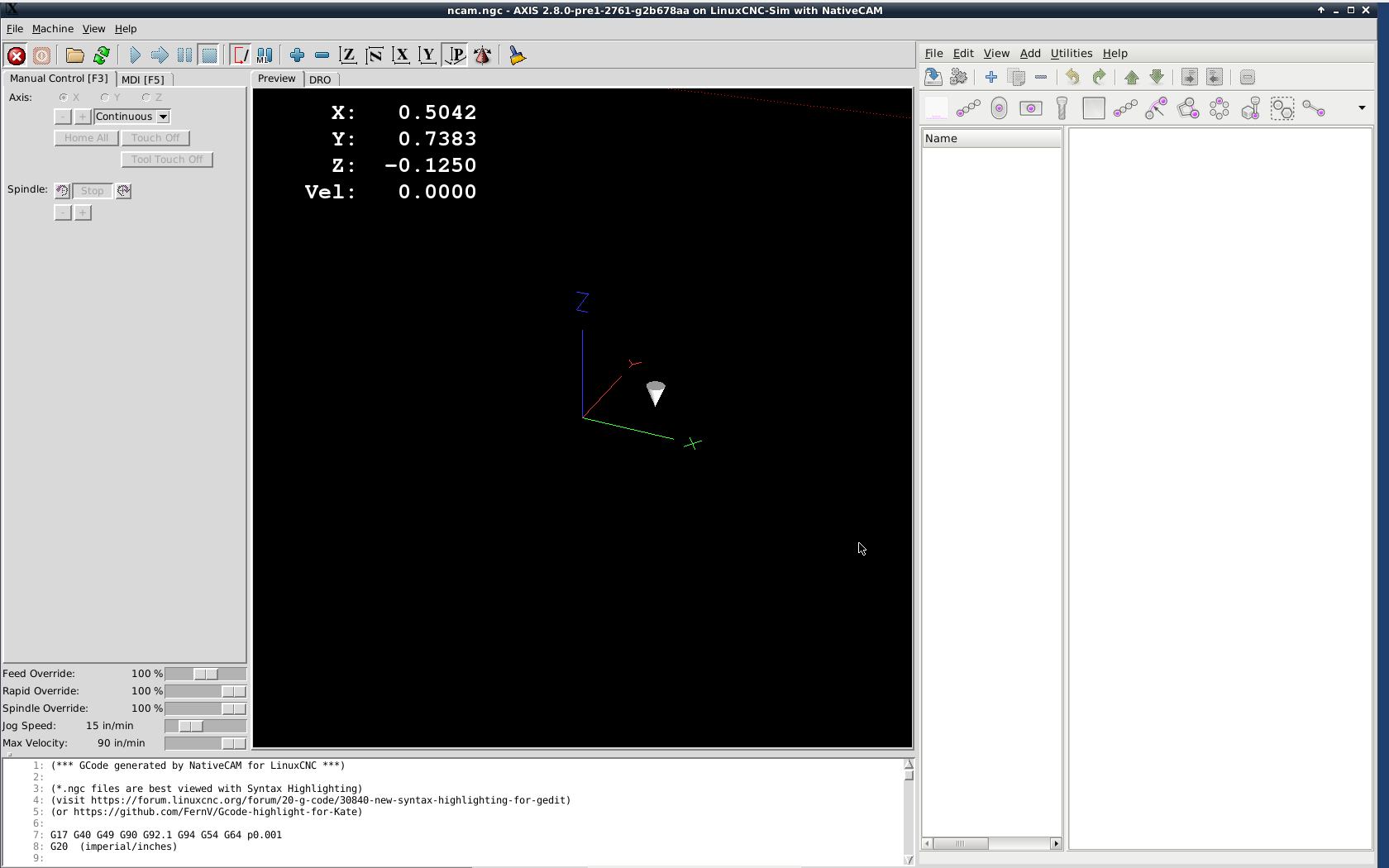Start the spindle clockwise icon
1389x868 pixels.
123,191
